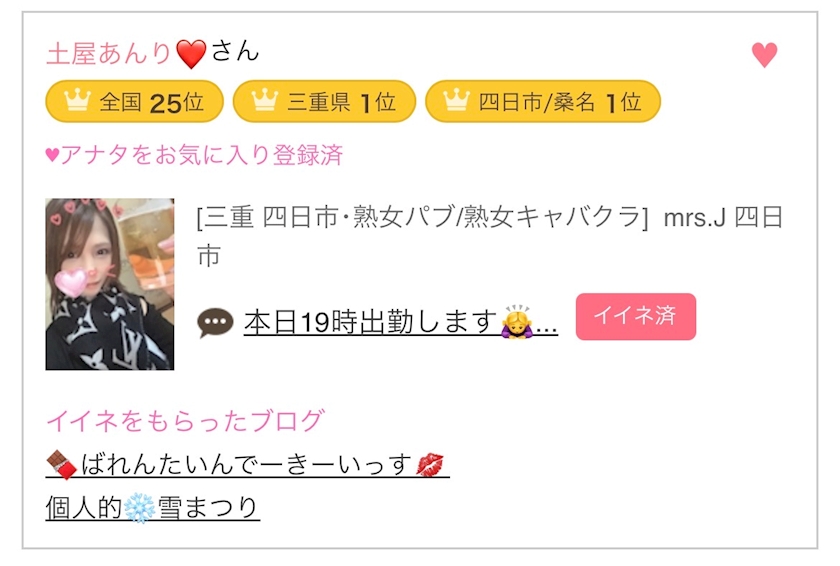Click the red heart emoji beside the name
This screenshot has width=840, height=566.
point(191,55)
